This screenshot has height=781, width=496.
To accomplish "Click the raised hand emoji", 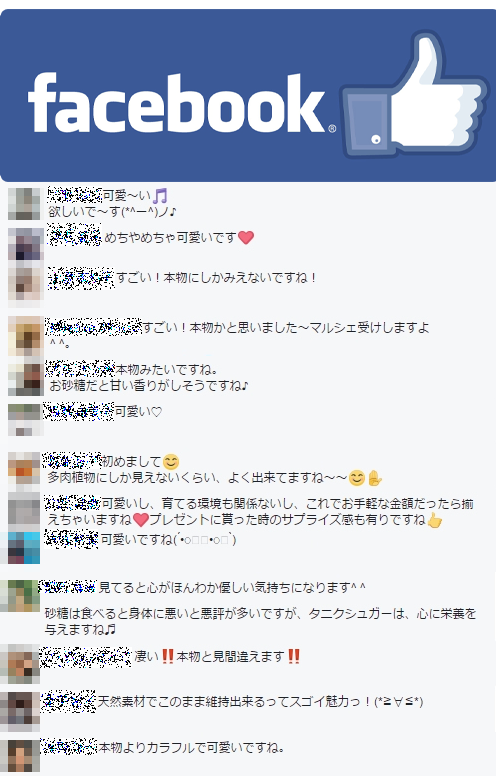I will (x=374, y=478).
